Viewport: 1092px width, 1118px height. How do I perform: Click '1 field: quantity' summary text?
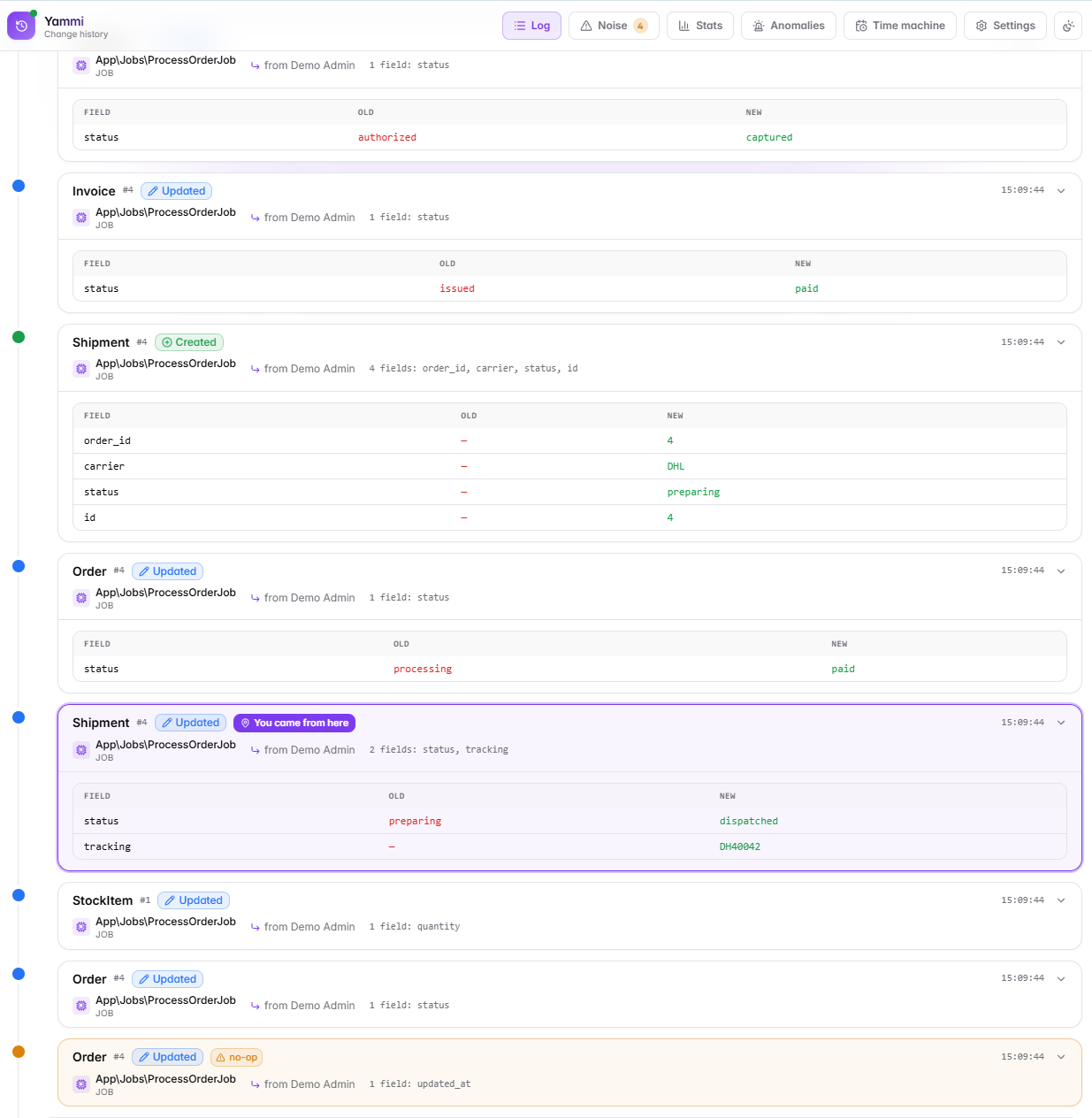(x=415, y=927)
